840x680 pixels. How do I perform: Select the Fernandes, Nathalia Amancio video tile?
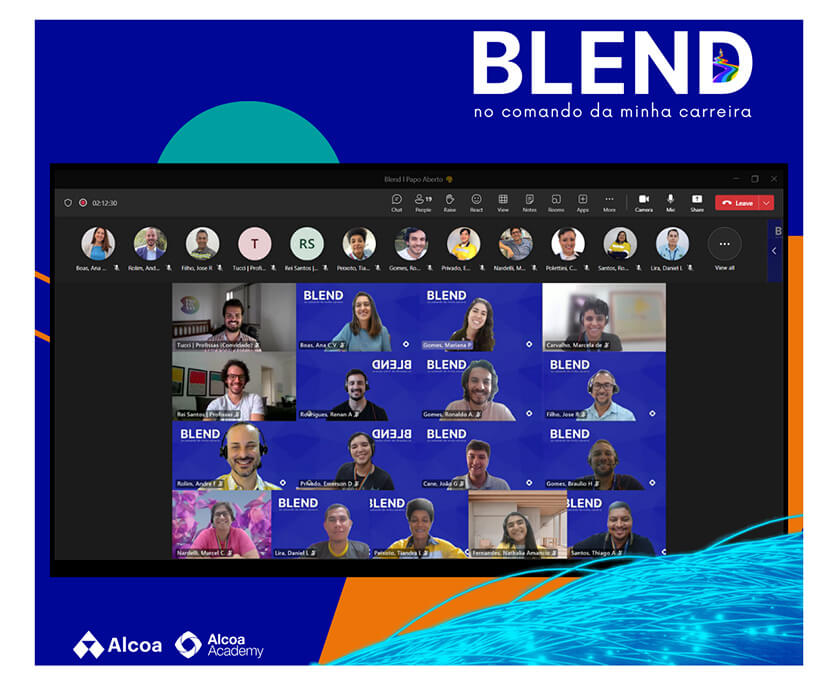518,525
